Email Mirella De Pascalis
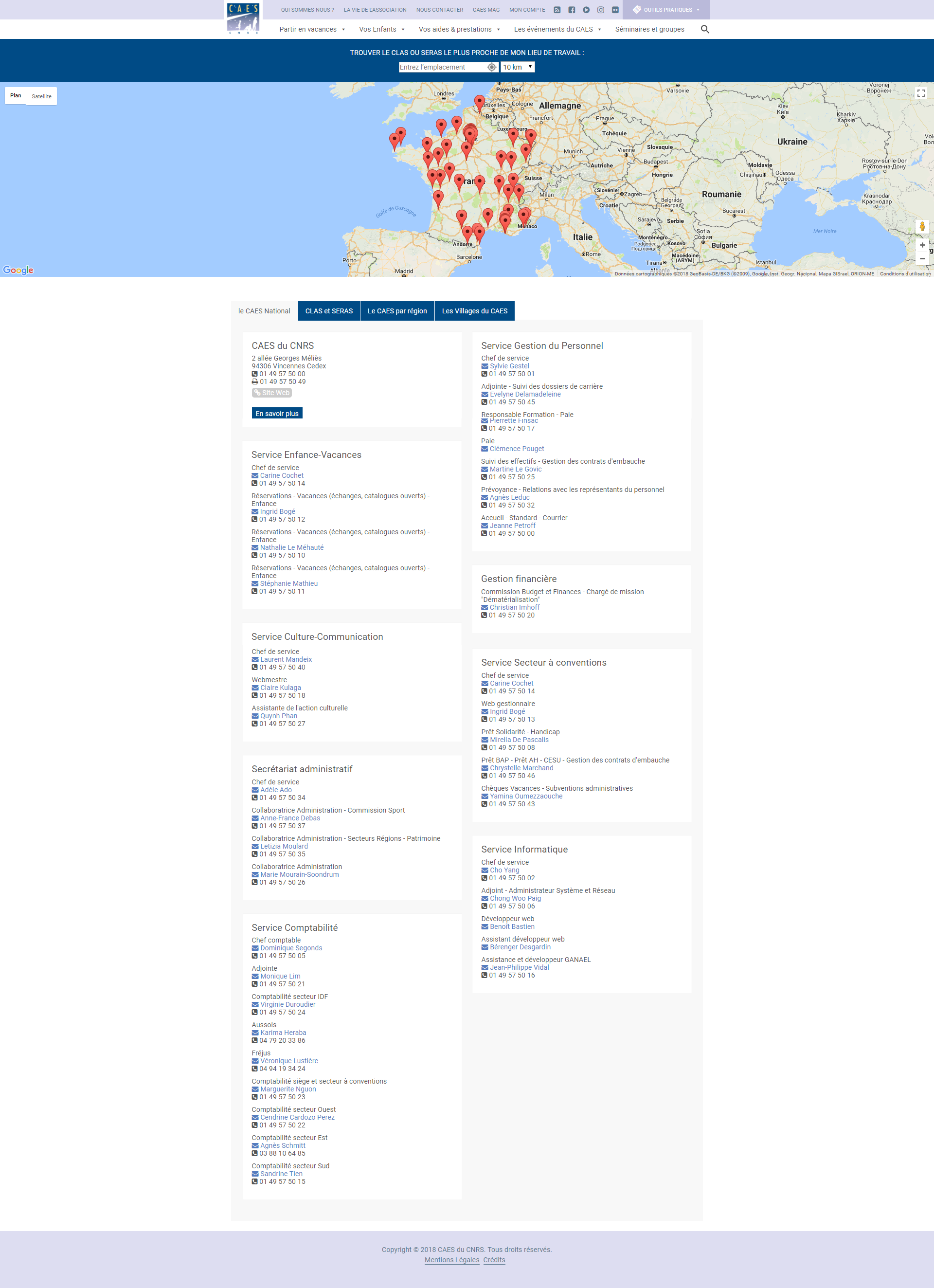The image size is (934, 1288). tap(519, 740)
